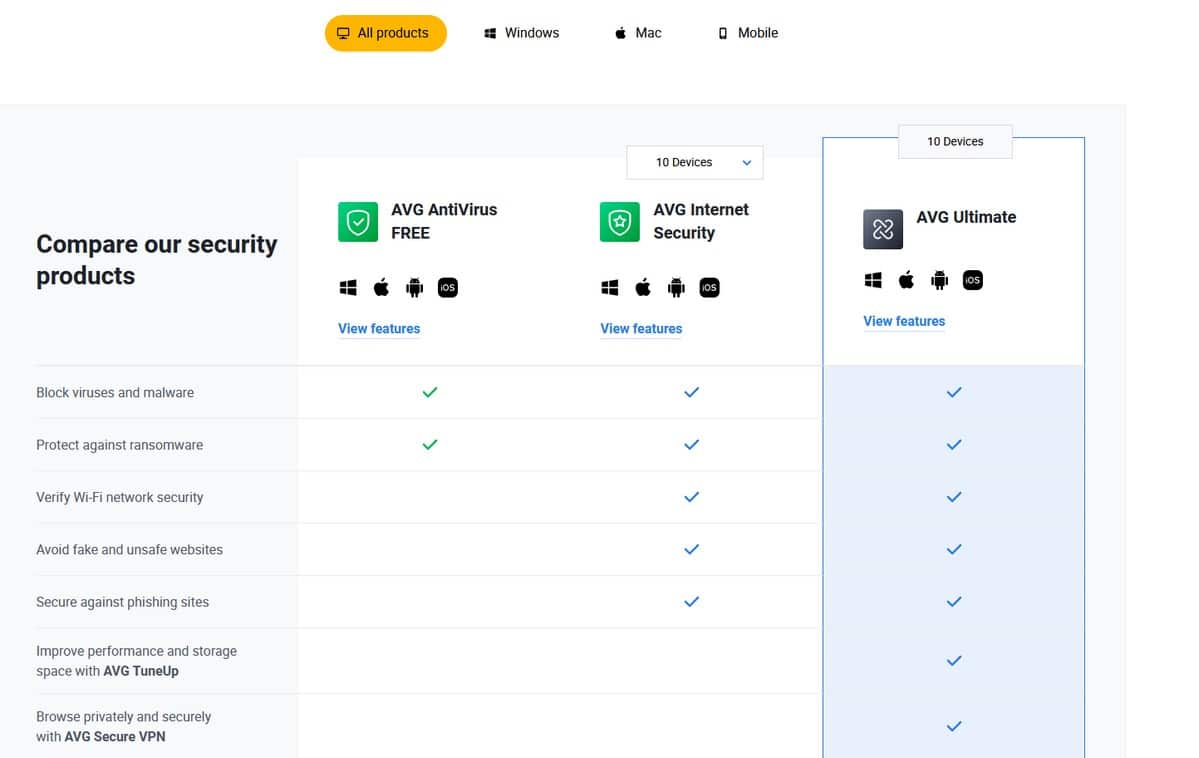Switch to the Mac tab
The width and height of the screenshot is (1199, 758).
638,33
